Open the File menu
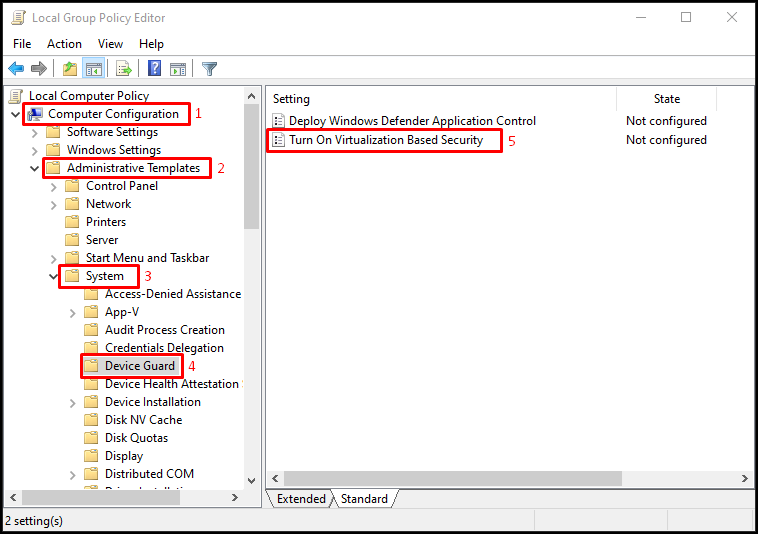Screen dimensions: 758x534 tap(22, 44)
